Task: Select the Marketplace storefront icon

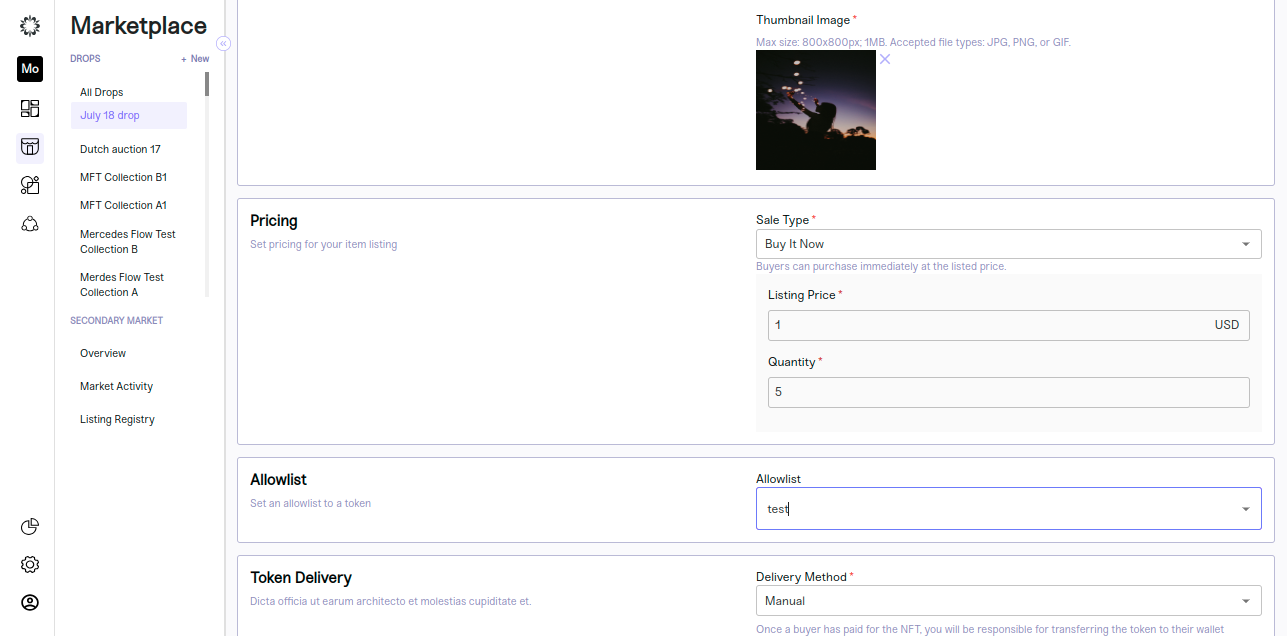Action: coord(30,148)
